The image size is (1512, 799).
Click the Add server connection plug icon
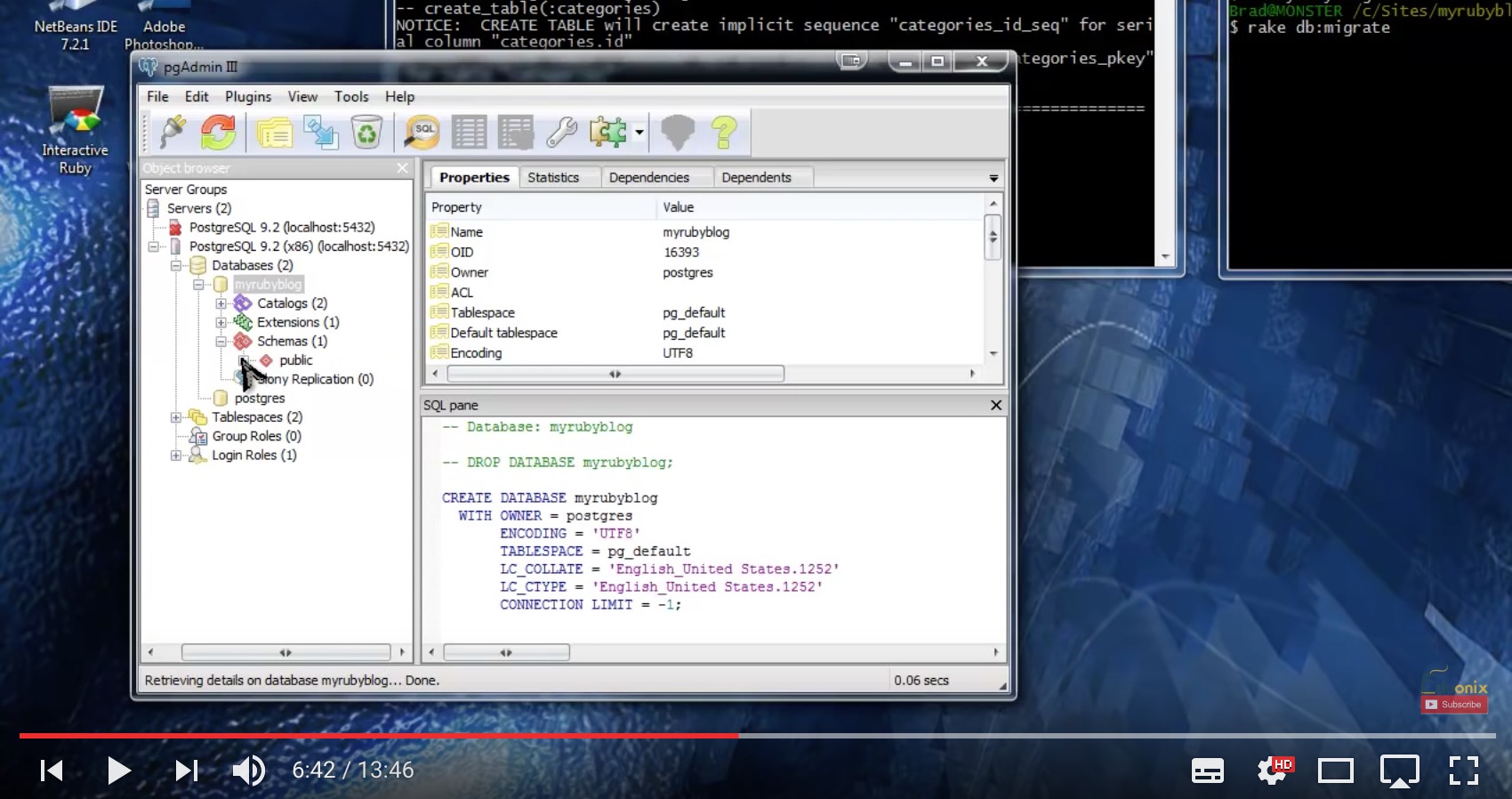173,133
